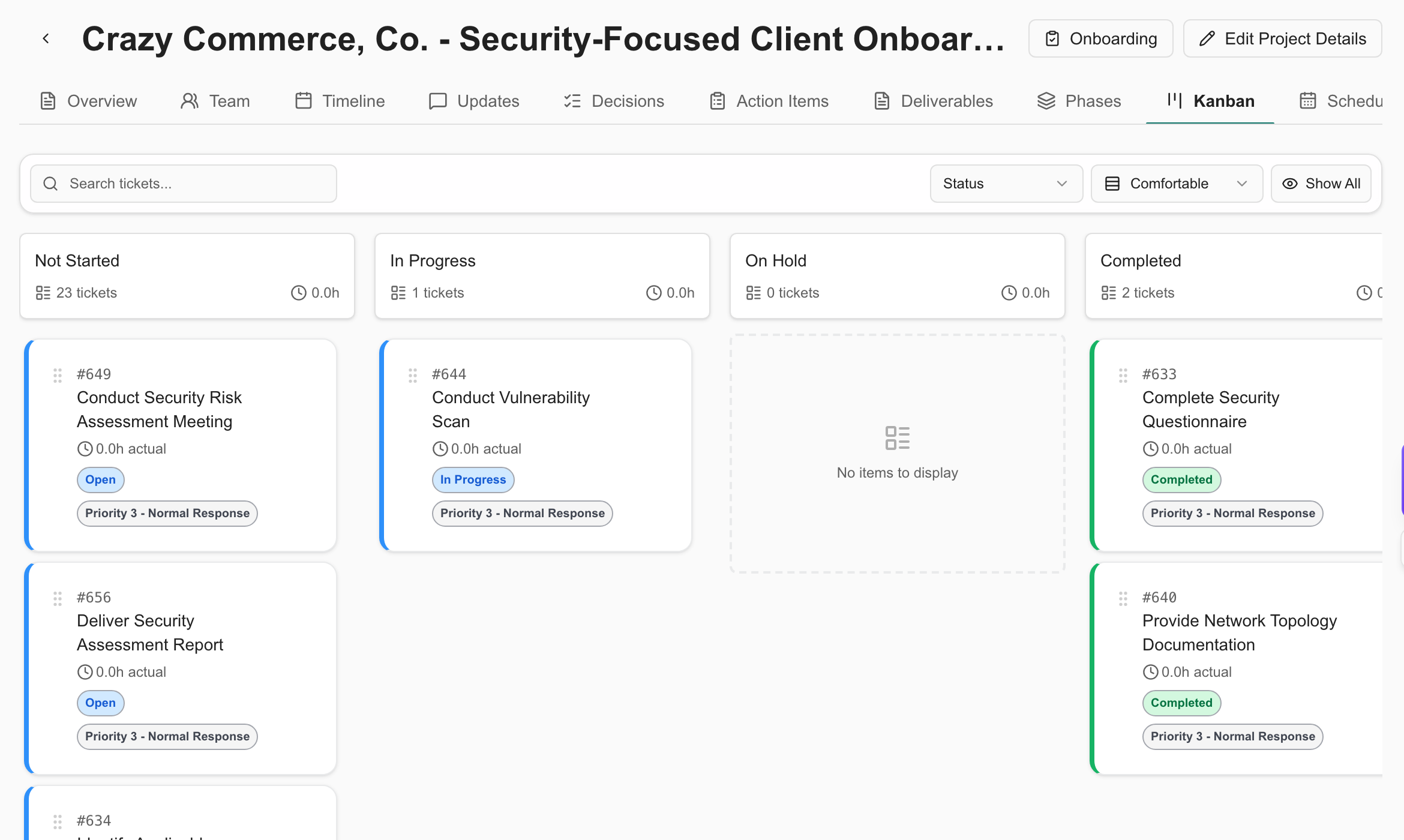Grab the drag handle on ticket #656
The width and height of the screenshot is (1404, 840).
click(58, 599)
